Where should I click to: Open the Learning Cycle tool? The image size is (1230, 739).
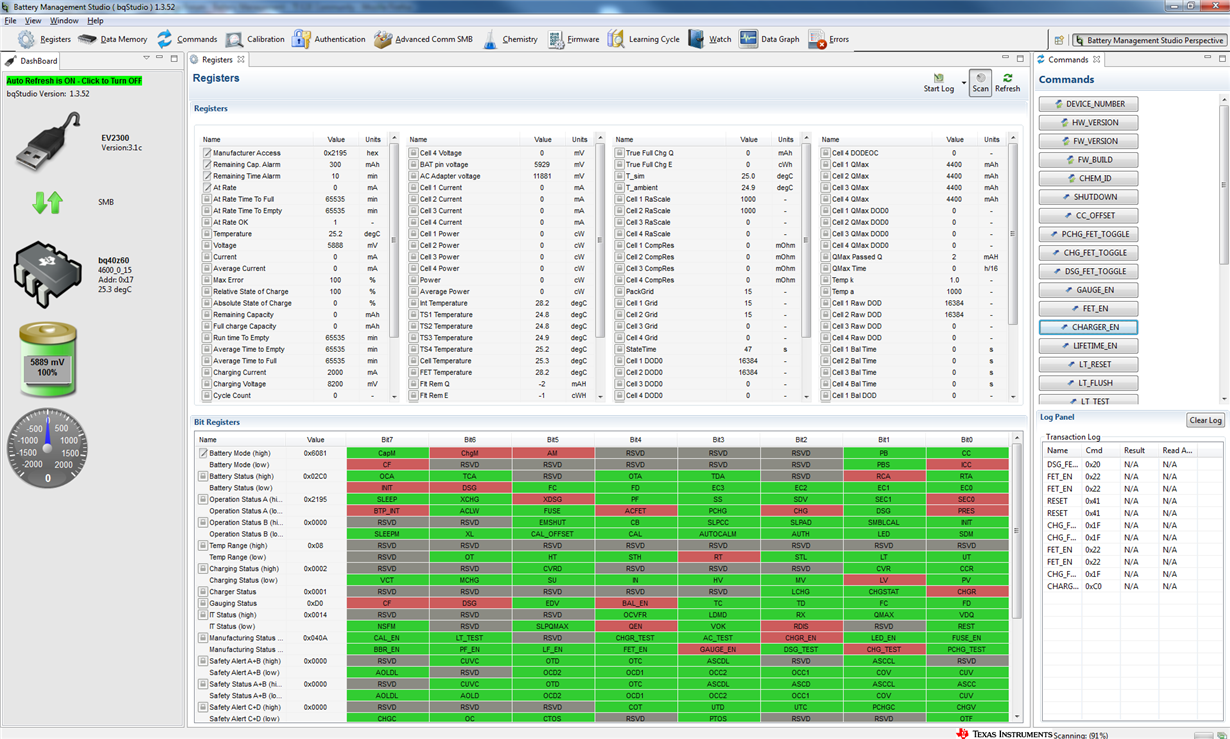coord(643,40)
